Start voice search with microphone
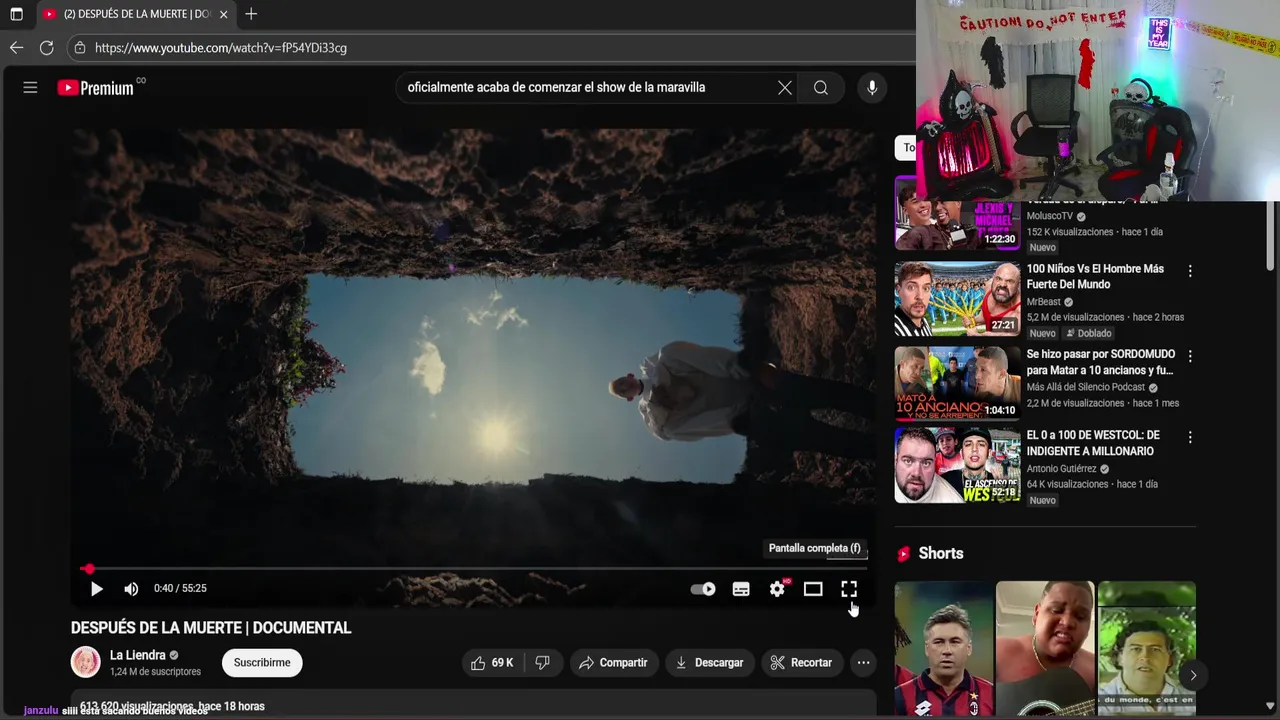 (872, 88)
